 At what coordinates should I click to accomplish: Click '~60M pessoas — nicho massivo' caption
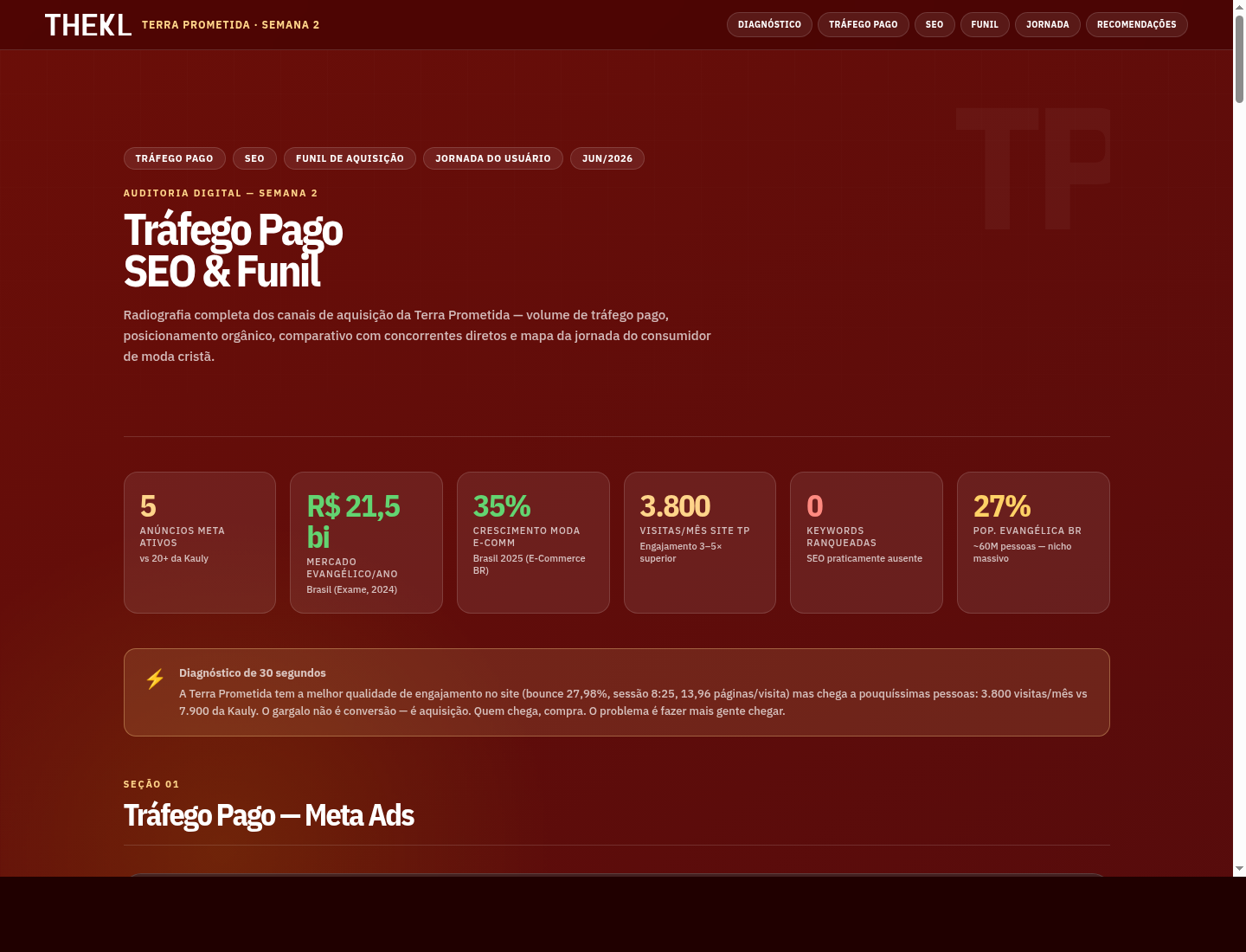pos(1022,552)
